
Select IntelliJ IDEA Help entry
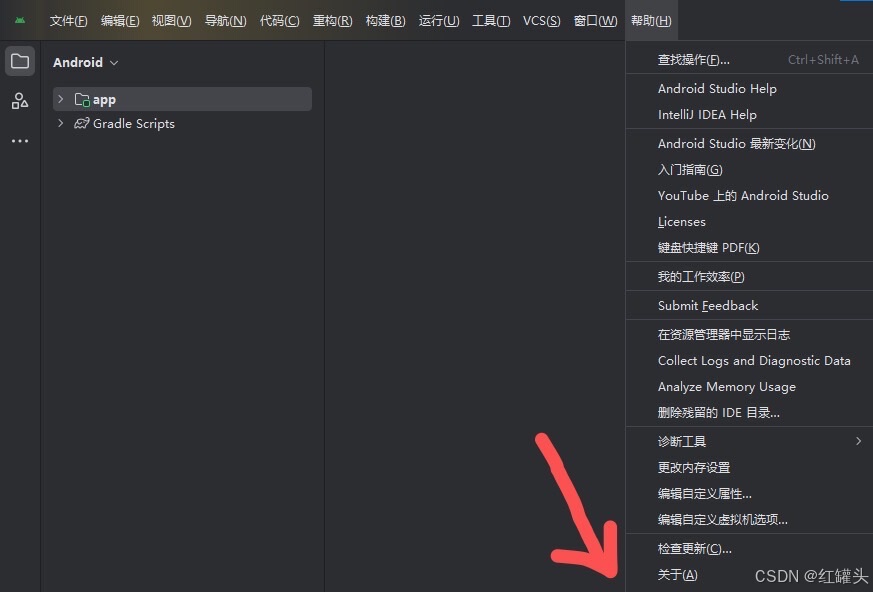point(749,115)
